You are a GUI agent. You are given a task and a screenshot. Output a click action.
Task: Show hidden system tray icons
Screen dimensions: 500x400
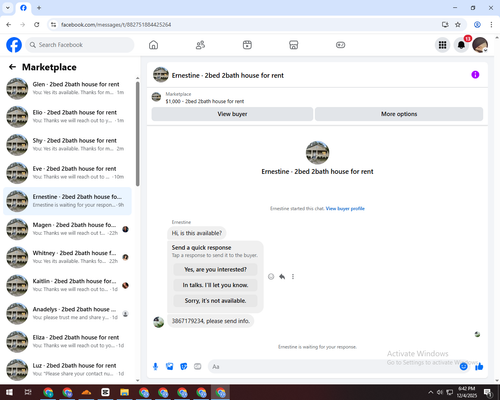pos(430,392)
